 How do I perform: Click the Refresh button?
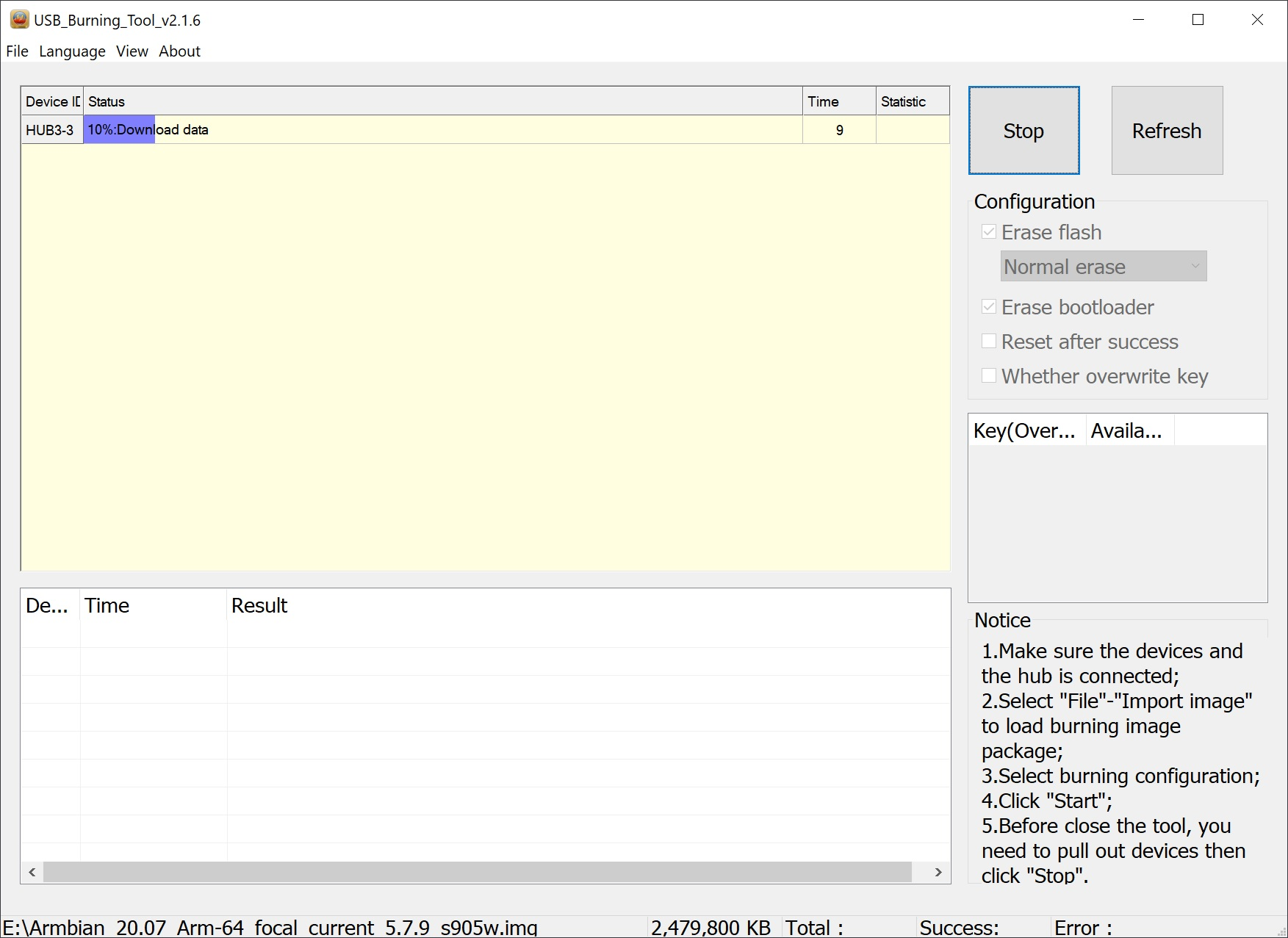tap(1166, 131)
